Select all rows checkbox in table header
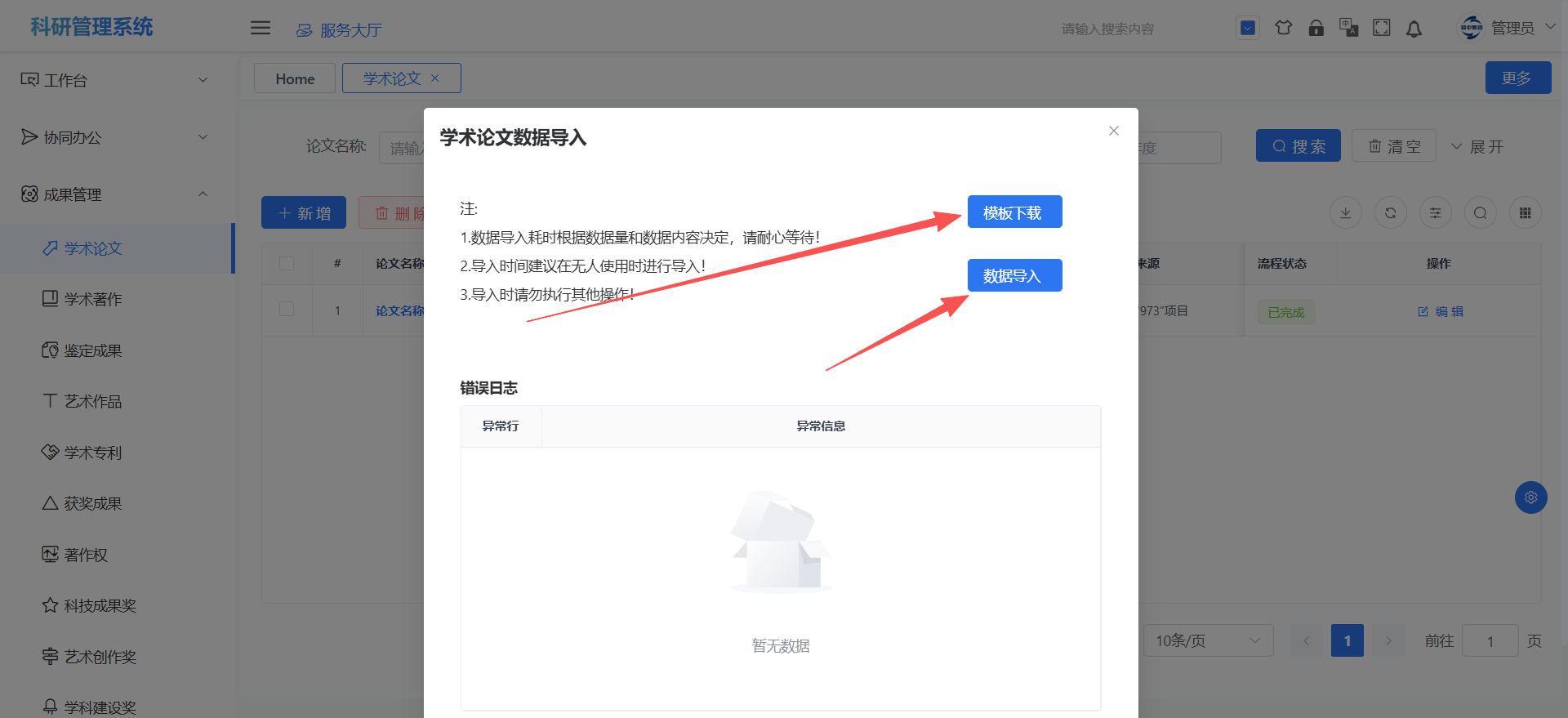This screenshot has height=718, width=1568. [287, 263]
